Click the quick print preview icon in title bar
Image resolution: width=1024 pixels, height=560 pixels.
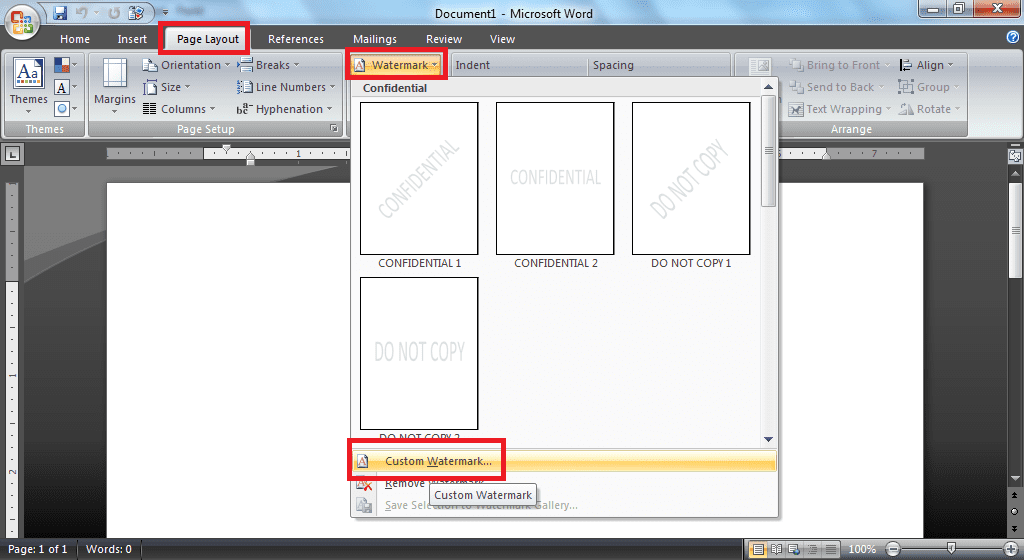(136, 12)
